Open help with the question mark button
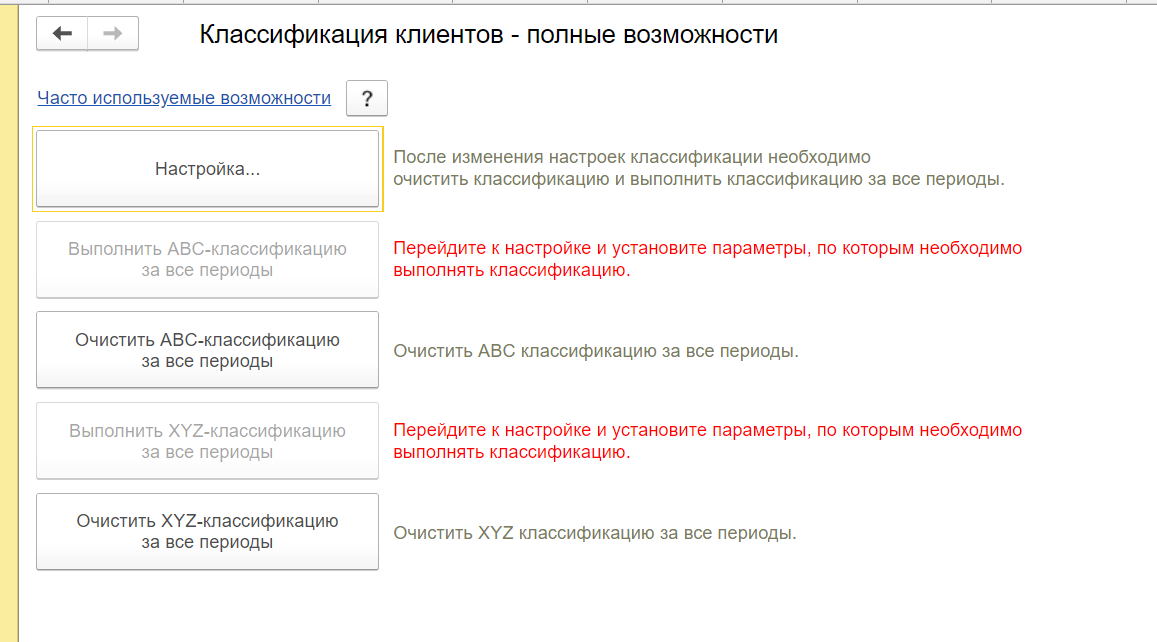 click(366, 99)
